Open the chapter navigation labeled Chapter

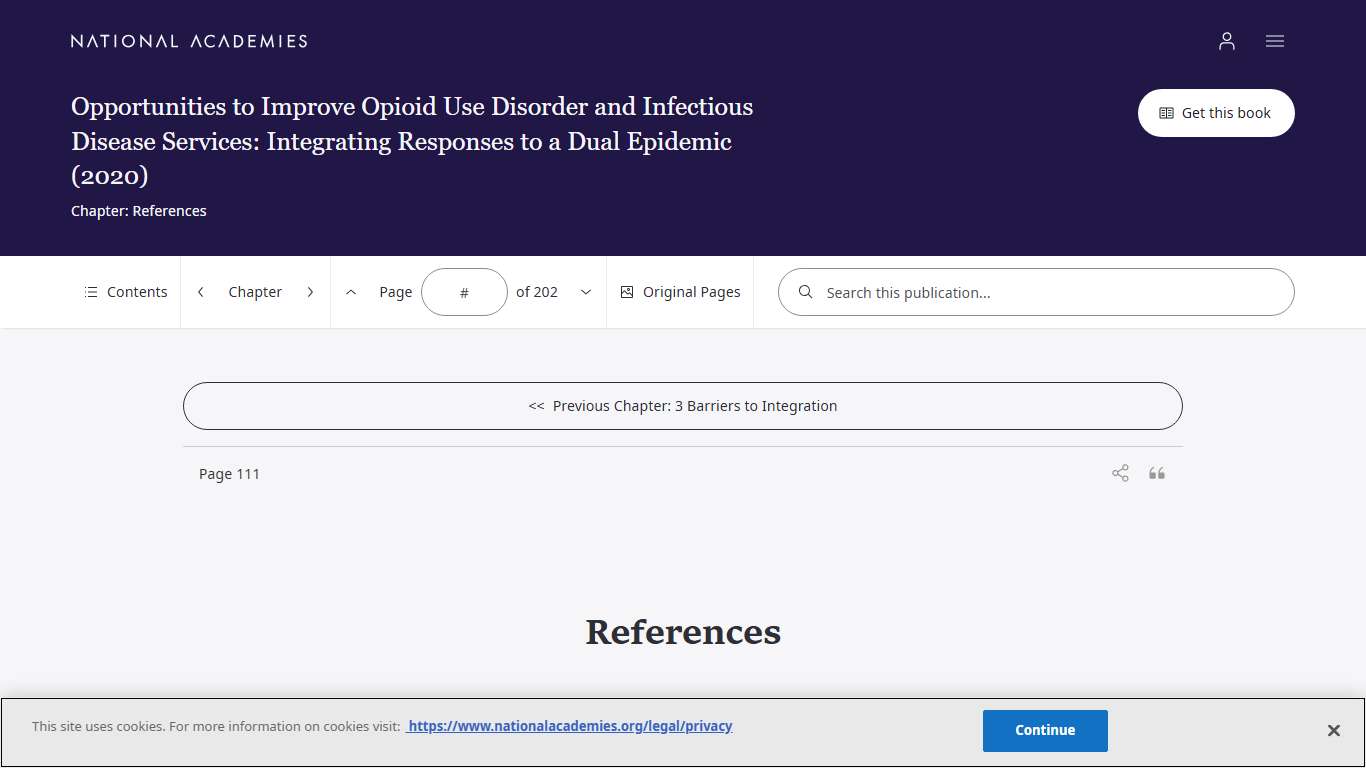[255, 291]
